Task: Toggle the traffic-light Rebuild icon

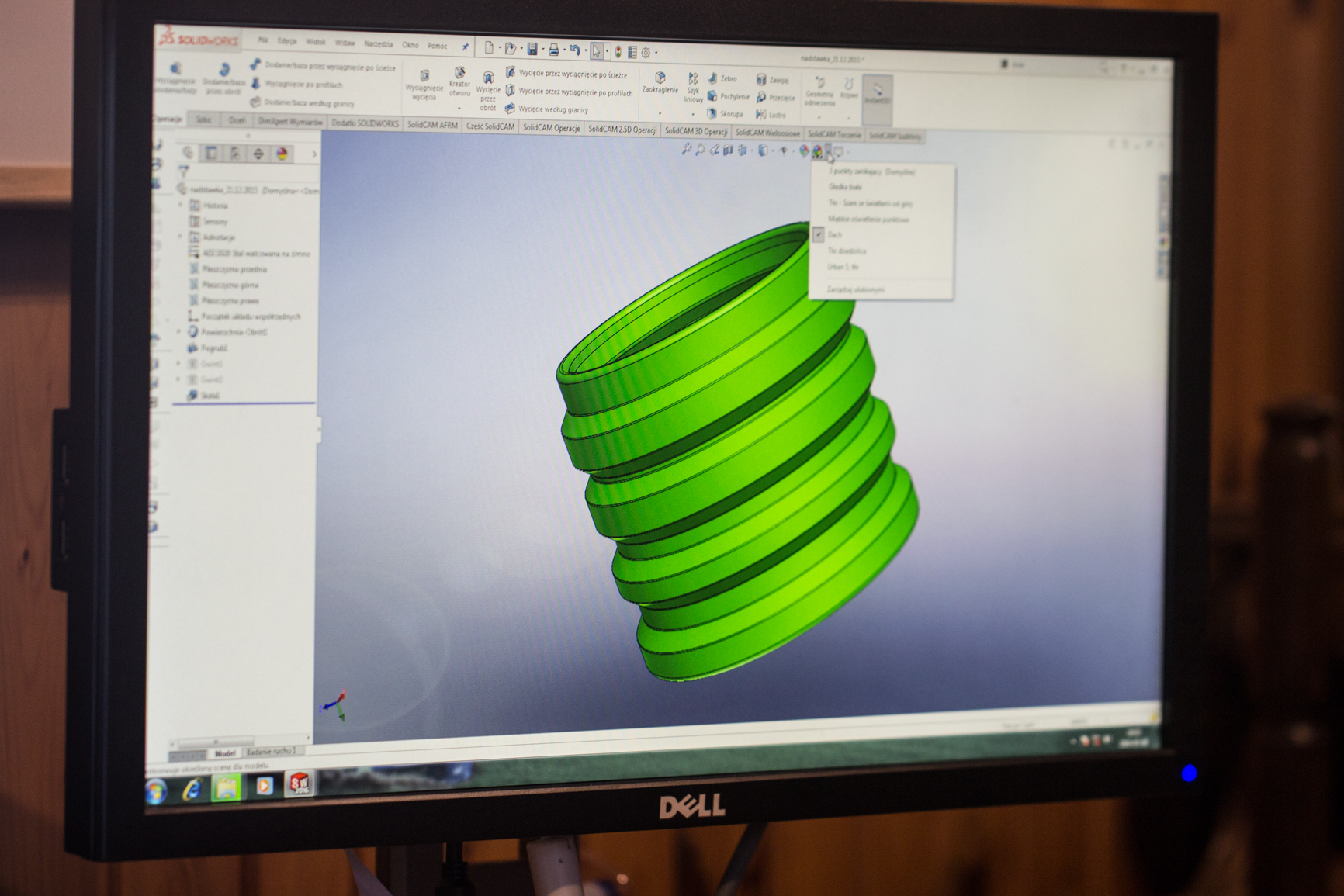Action: 618,52
